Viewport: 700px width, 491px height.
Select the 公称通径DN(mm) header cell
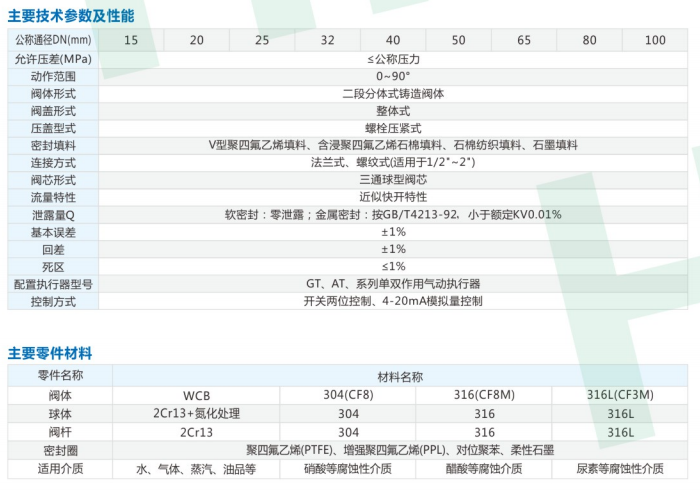[x=53, y=40]
